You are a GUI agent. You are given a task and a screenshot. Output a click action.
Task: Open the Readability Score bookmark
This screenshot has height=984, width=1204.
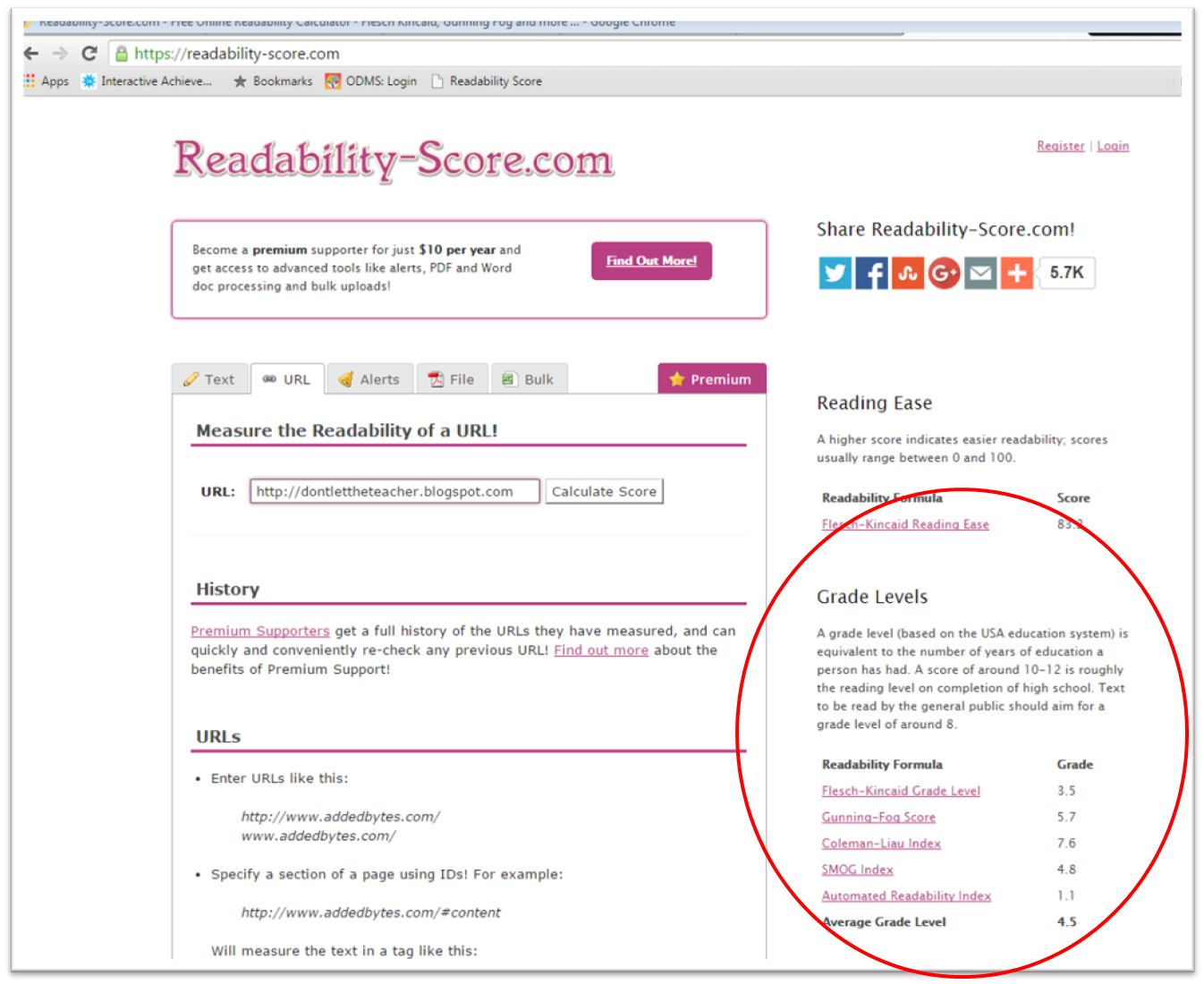(x=487, y=81)
